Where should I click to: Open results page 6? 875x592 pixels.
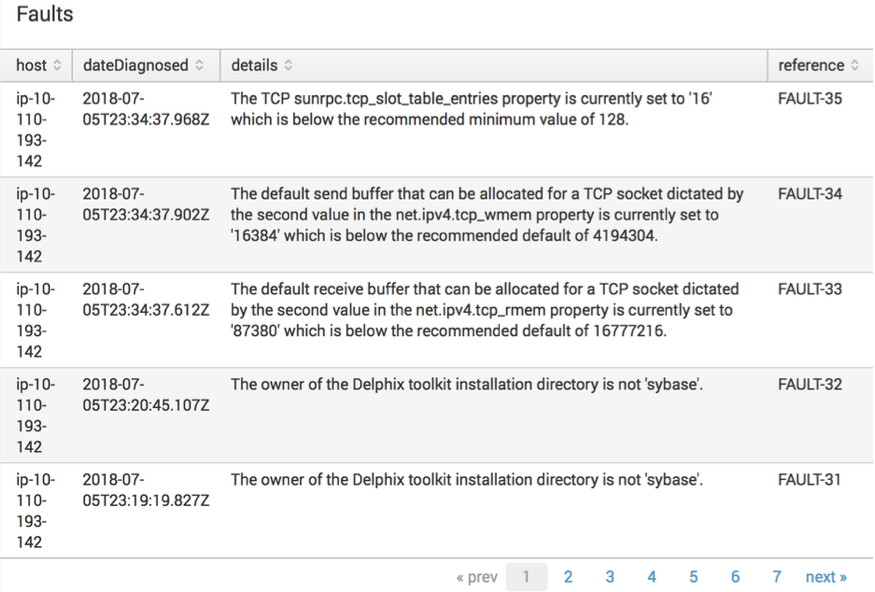[x=735, y=577]
